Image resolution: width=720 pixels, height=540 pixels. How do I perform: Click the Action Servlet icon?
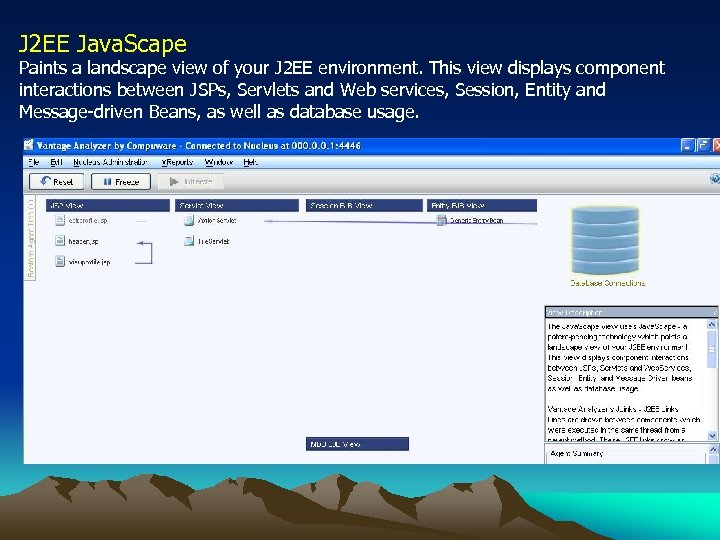189,220
